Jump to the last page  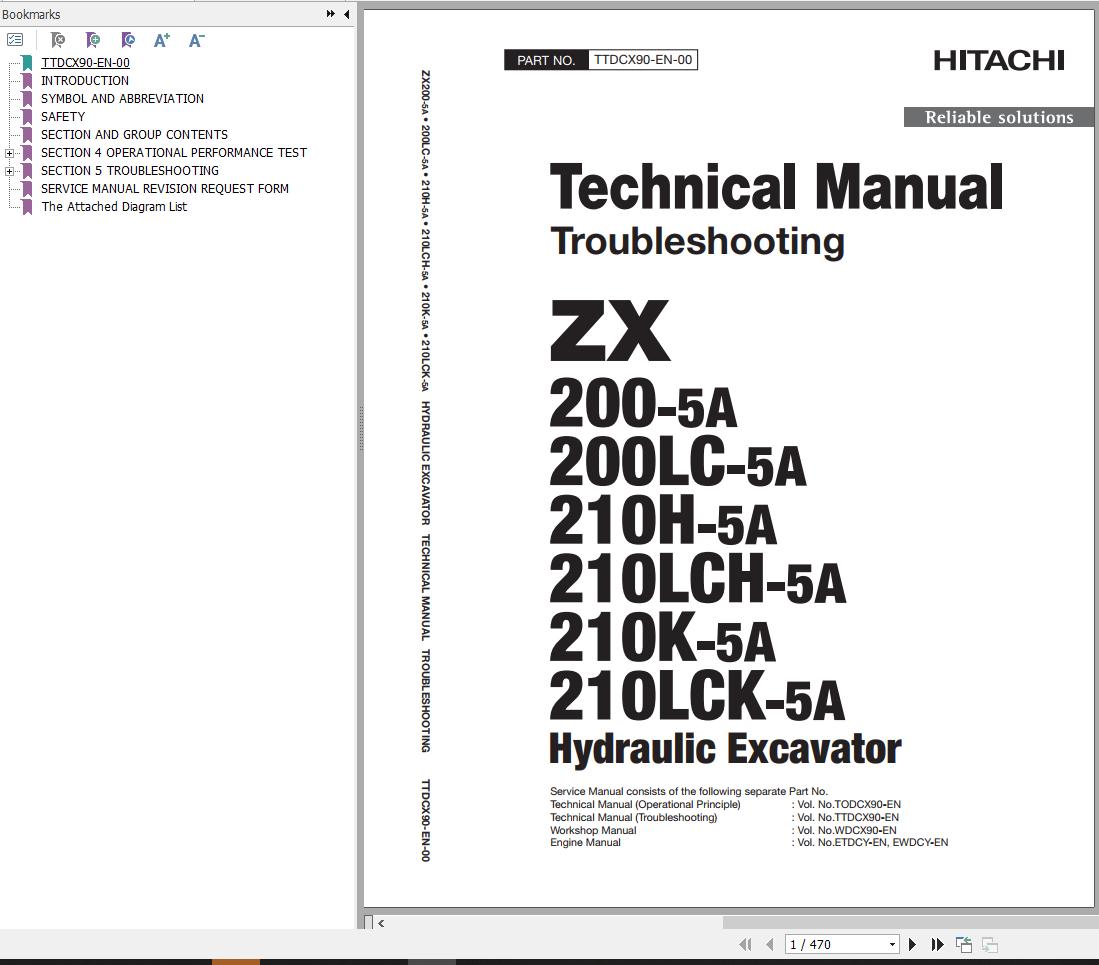coord(938,944)
